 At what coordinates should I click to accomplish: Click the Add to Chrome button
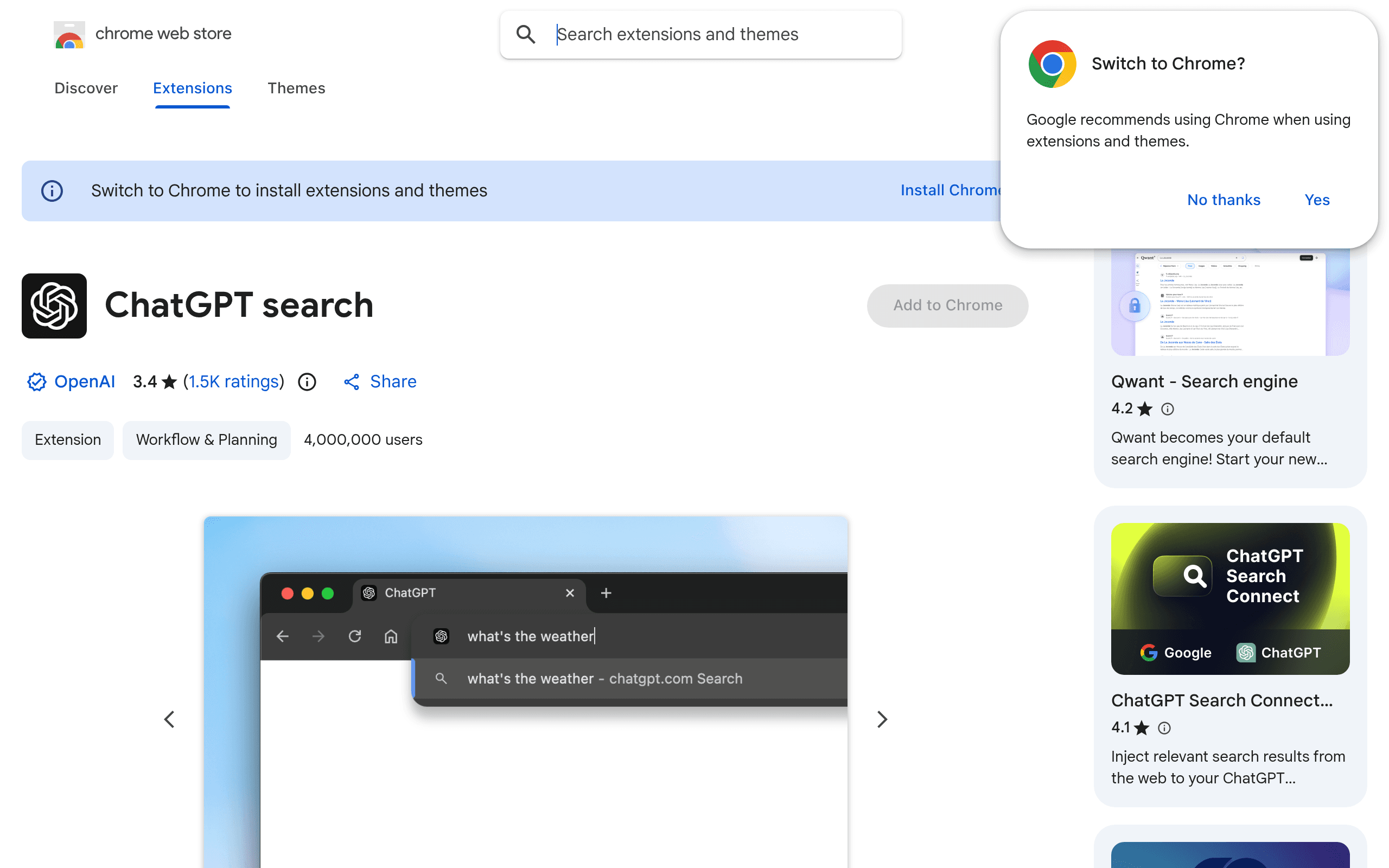pos(948,305)
